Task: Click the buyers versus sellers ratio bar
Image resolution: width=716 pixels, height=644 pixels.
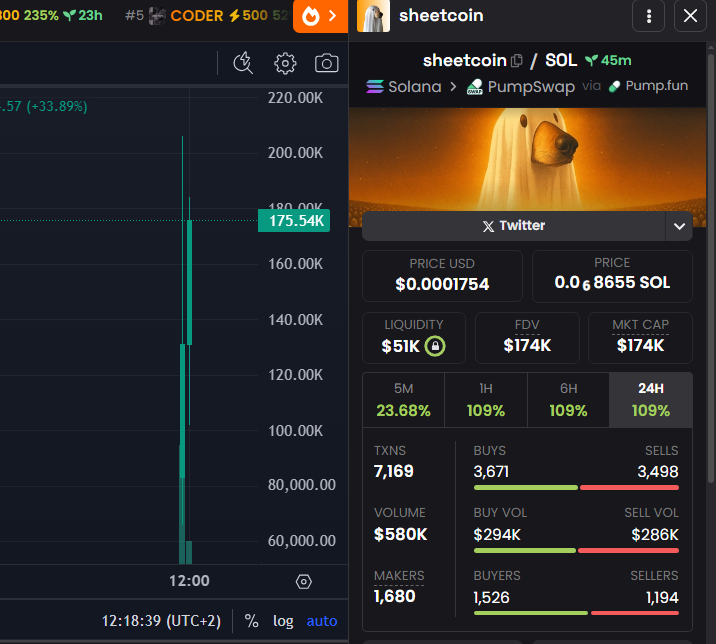Action: [x=576, y=613]
